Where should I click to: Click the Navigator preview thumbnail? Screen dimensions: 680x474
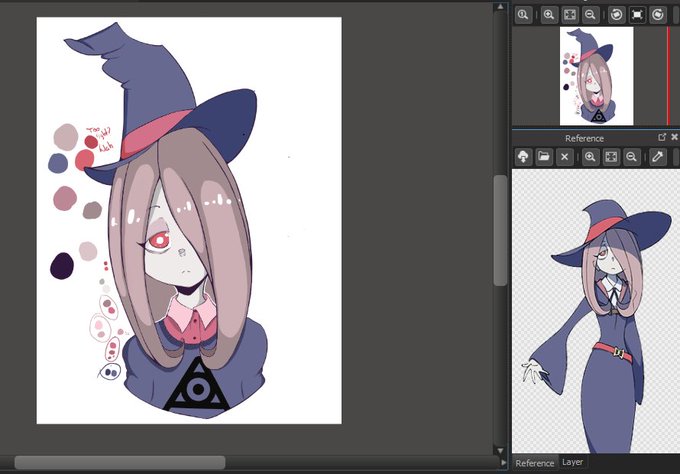tap(597, 76)
